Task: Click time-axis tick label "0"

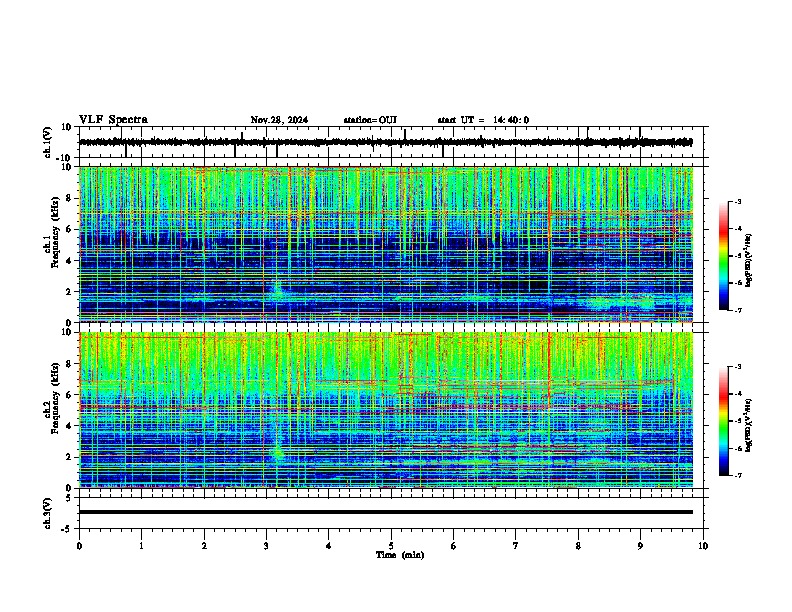Action: point(79,546)
